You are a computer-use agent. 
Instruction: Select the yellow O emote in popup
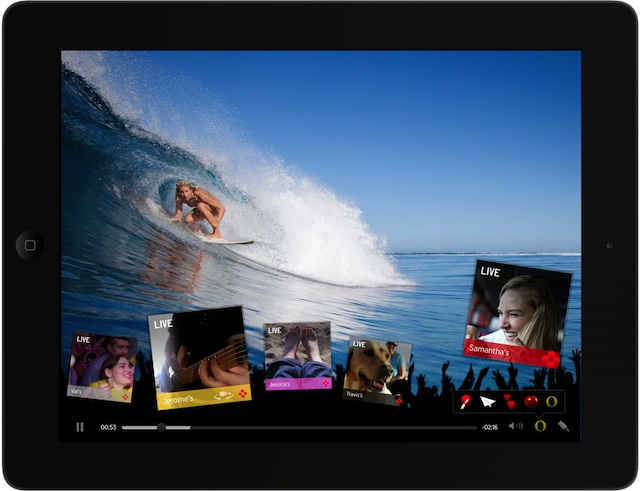[551, 402]
